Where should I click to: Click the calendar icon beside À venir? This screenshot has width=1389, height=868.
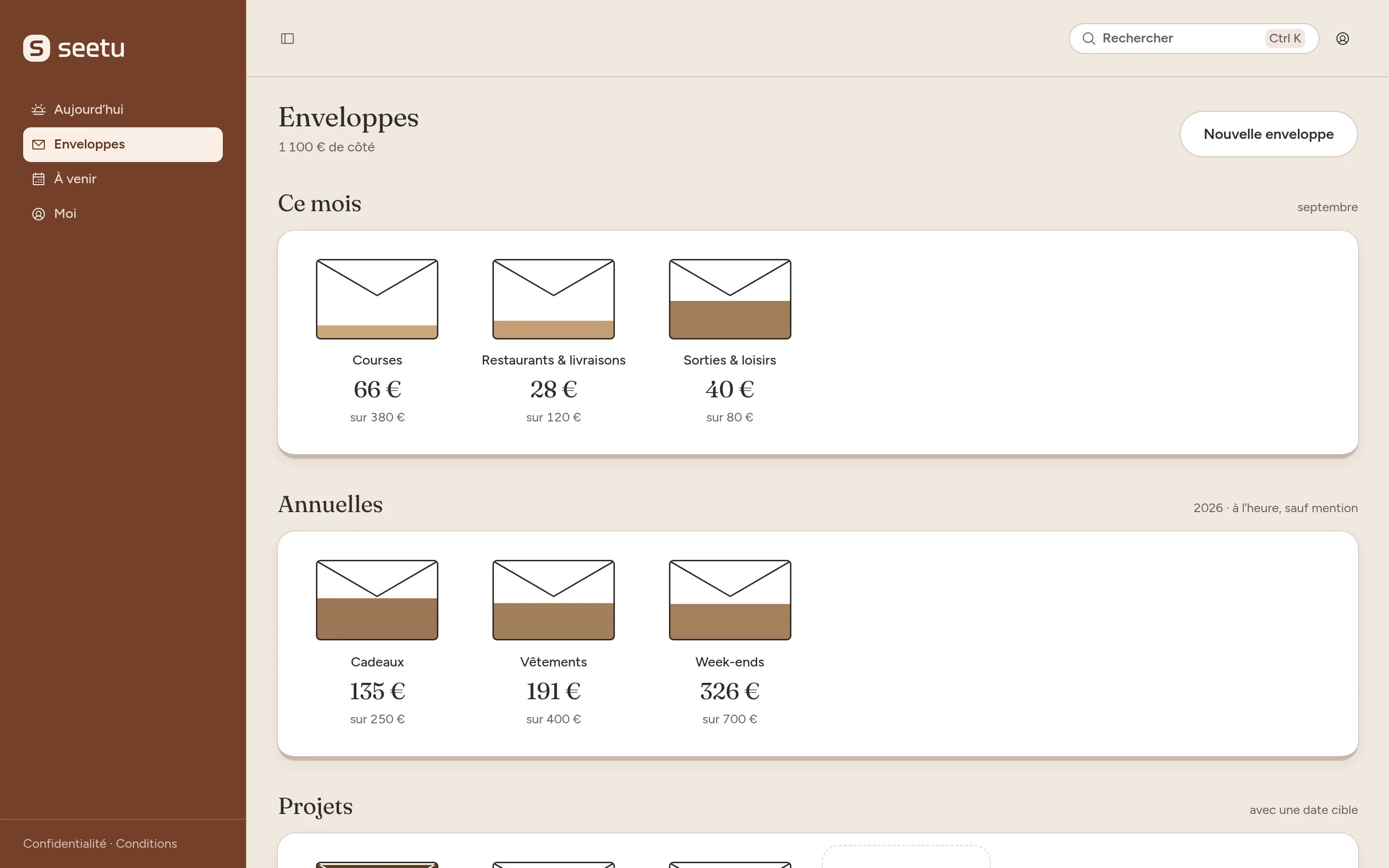click(x=39, y=179)
